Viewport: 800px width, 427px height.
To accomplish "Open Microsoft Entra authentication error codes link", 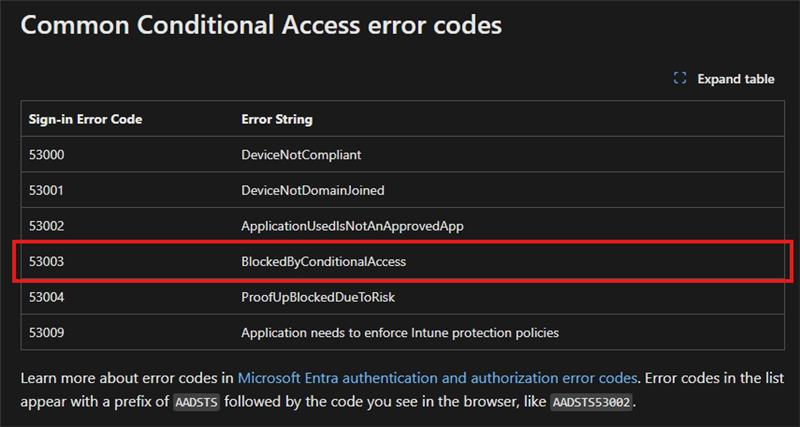I will [x=438, y=378].
